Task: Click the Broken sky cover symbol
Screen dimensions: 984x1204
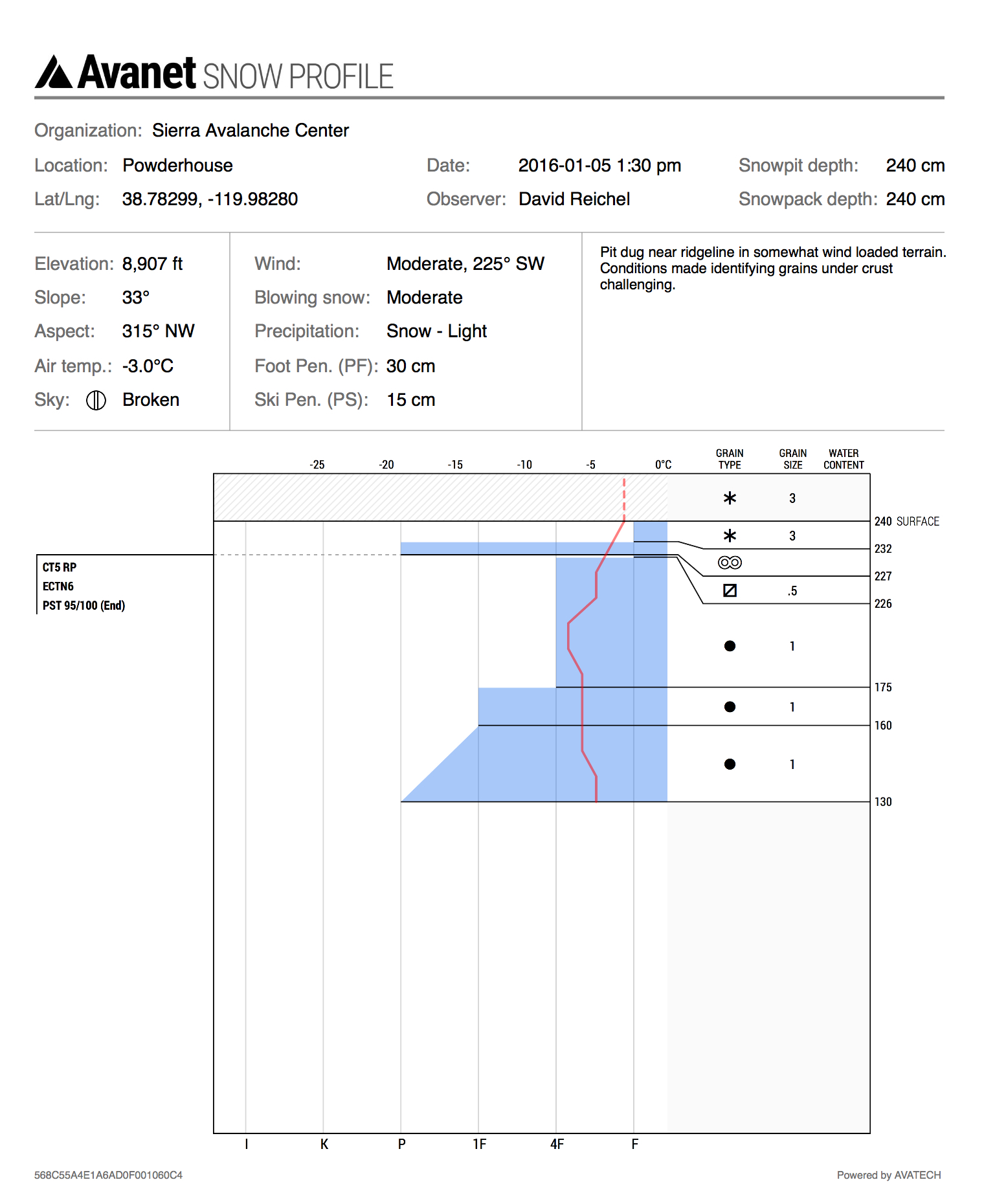Action: 96,400
